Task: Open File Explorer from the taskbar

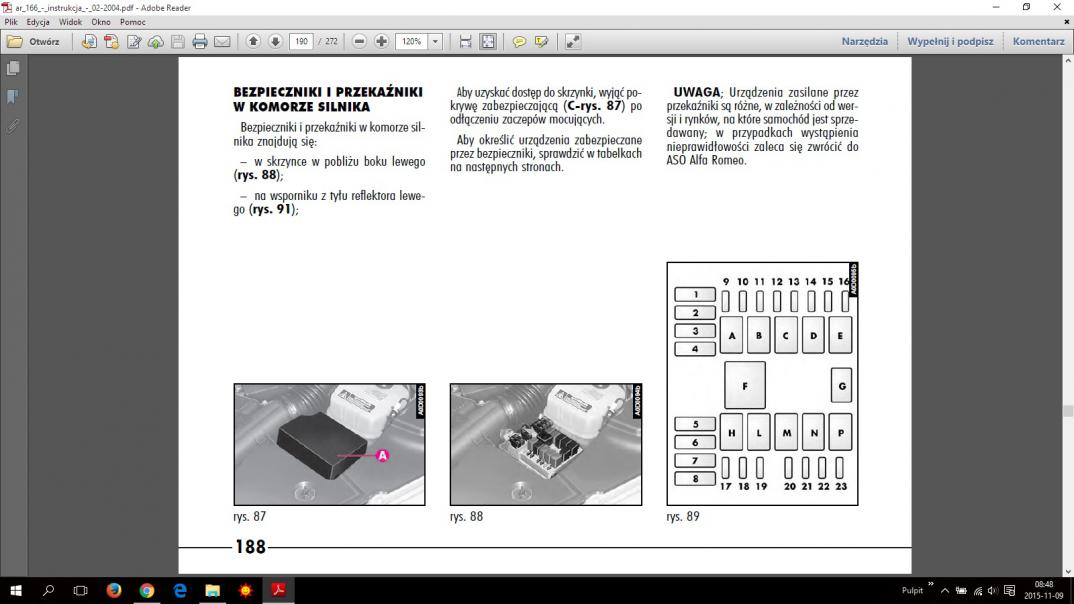Action: (x=212, y=590)
